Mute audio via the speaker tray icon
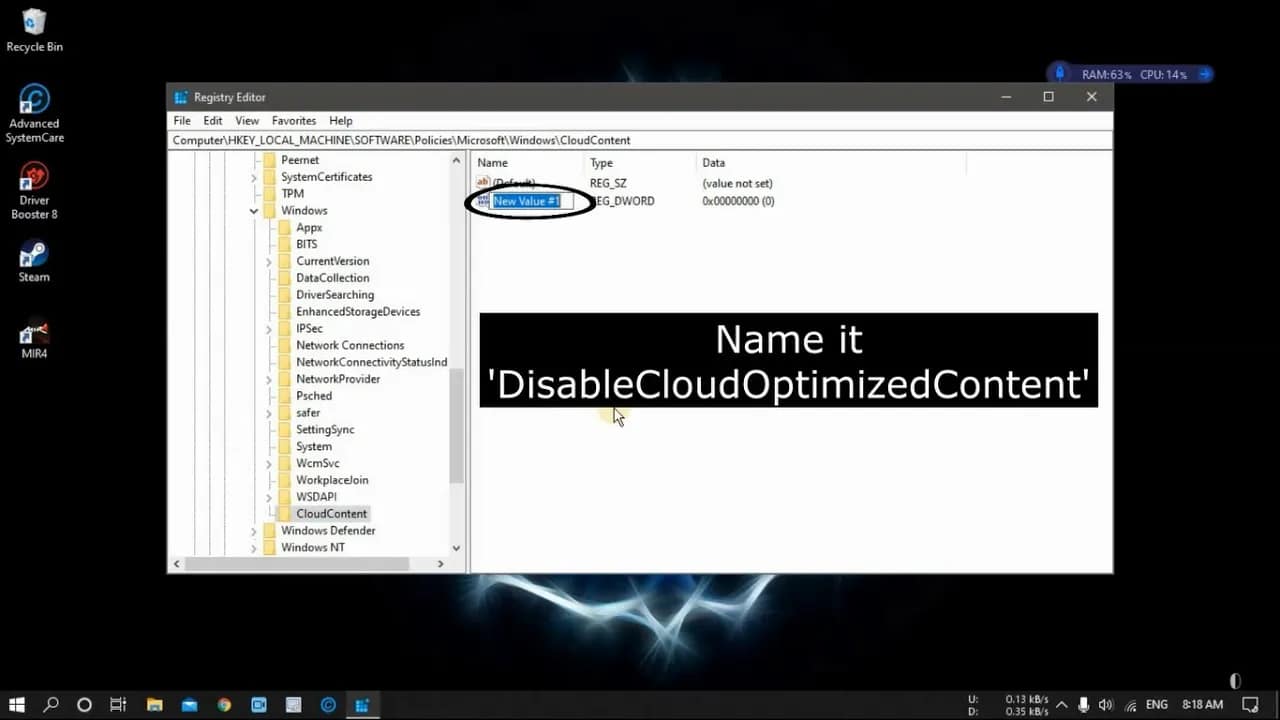The width and height of the screenshot is (1280, 720). point(1105,704)
